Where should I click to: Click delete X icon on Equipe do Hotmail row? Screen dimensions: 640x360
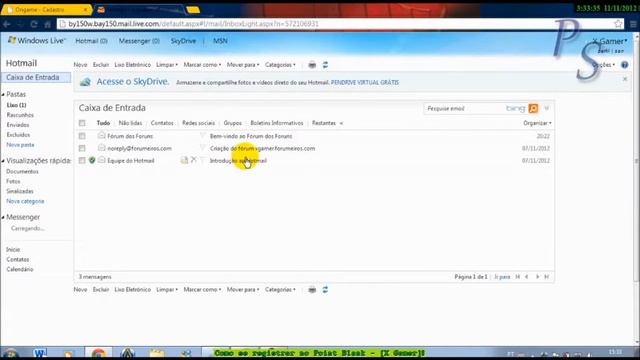194,160
